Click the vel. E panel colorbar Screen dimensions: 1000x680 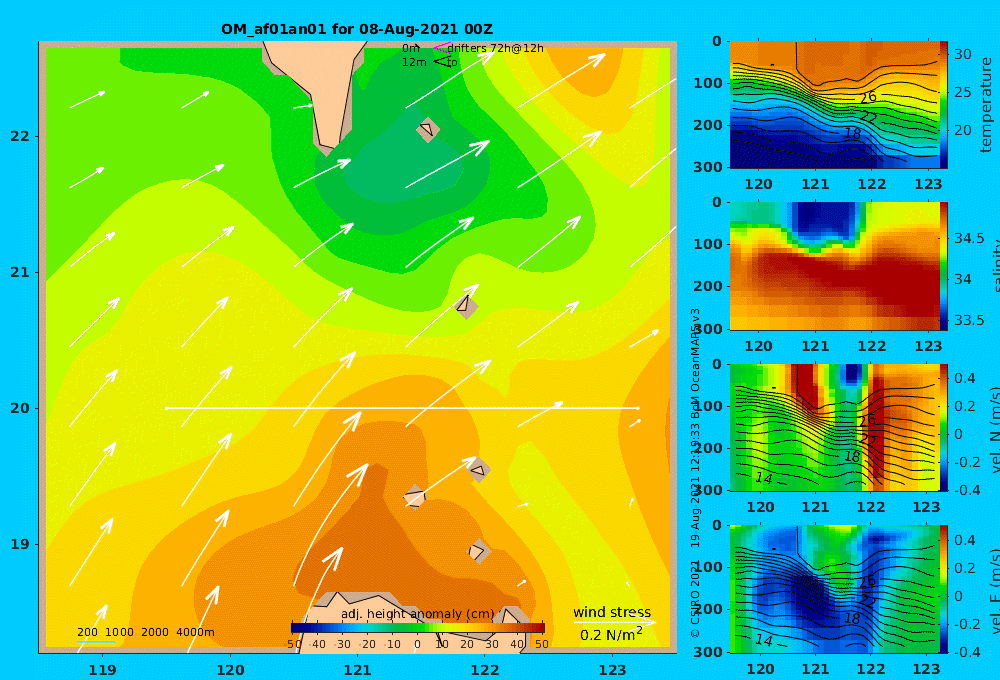pyautogui.click(x=944, y=589)
